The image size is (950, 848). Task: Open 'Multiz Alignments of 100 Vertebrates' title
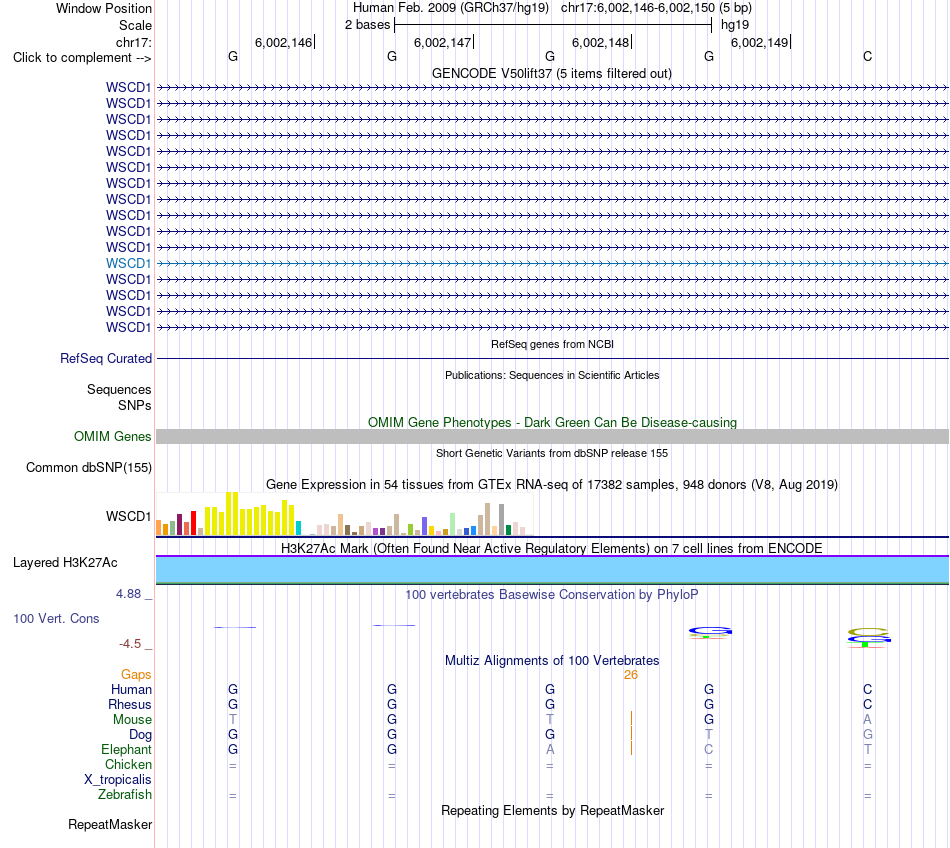[x=552, y=660]
